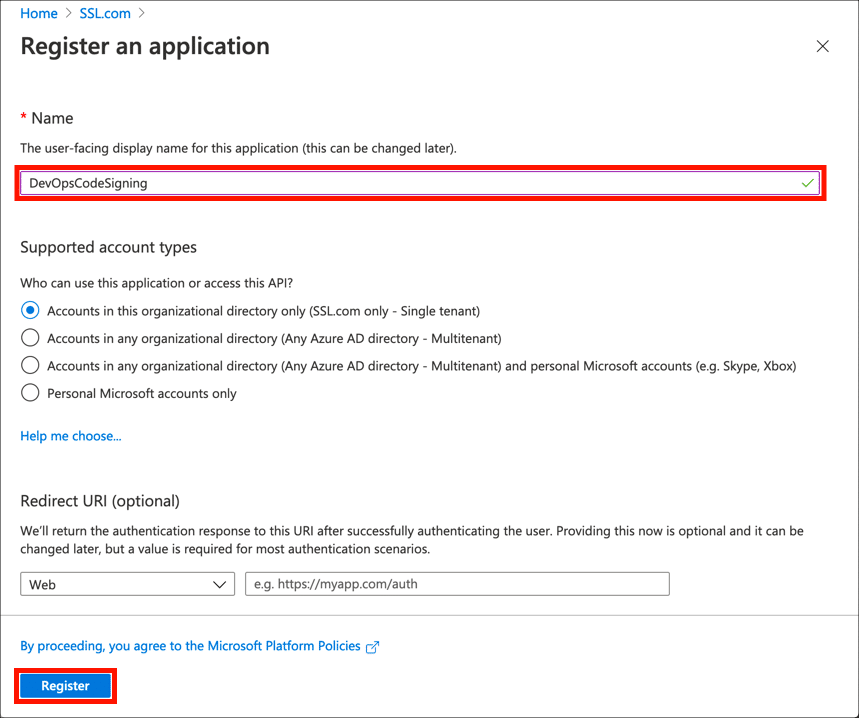Click the green validation checkmark in Name field
The image size is (859, 718).
tap(807, 184)
